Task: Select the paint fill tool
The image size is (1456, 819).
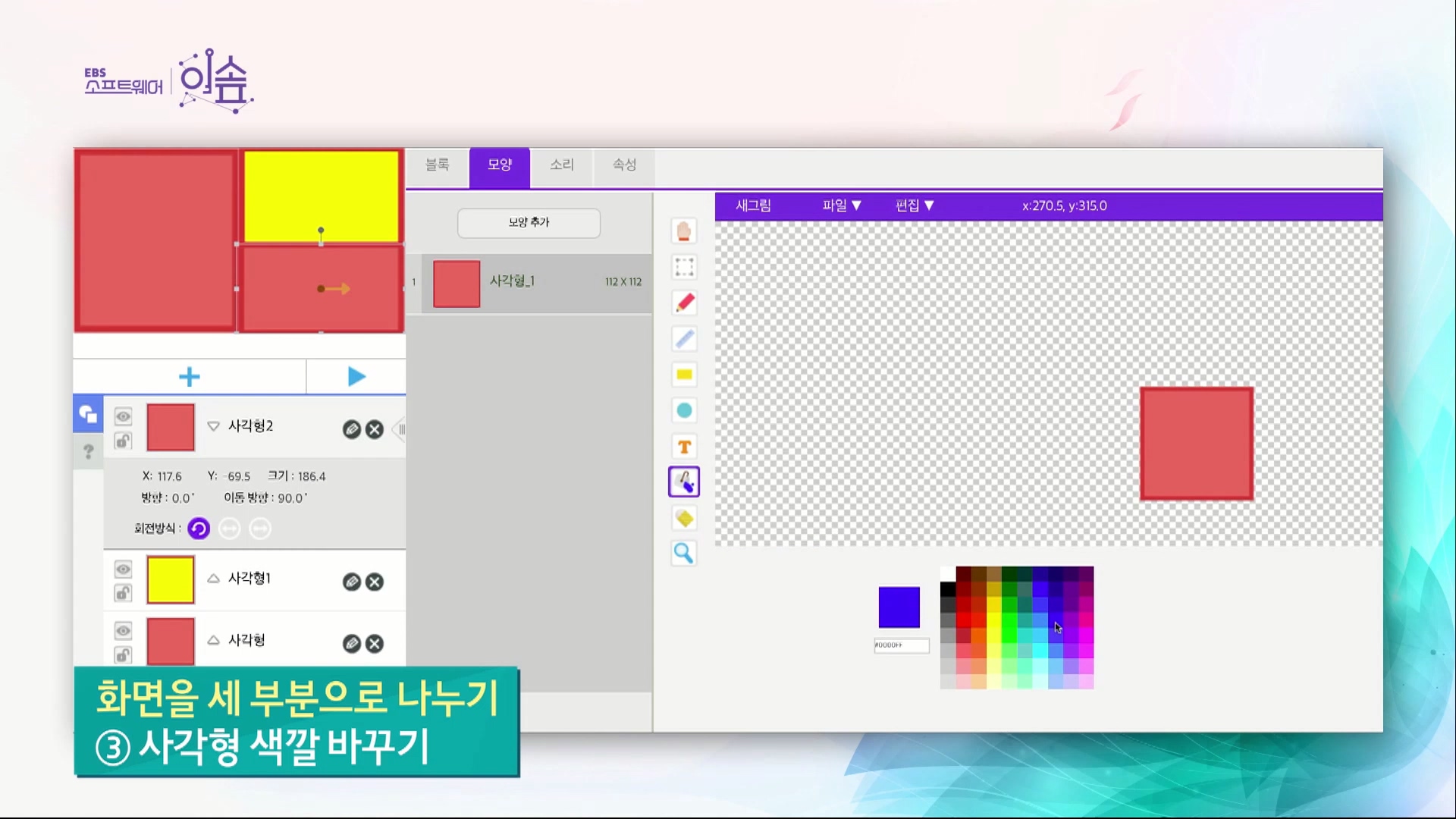Action: click(684, 482)
